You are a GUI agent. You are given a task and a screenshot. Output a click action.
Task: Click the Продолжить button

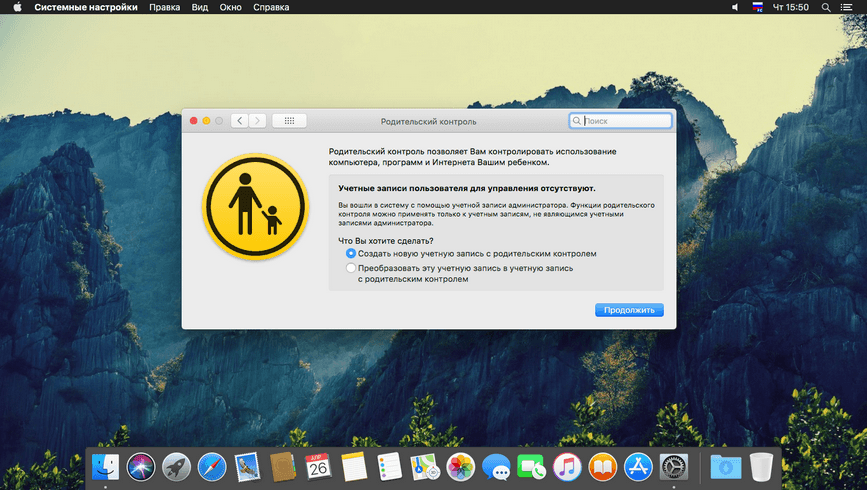(x=629, y=310)
